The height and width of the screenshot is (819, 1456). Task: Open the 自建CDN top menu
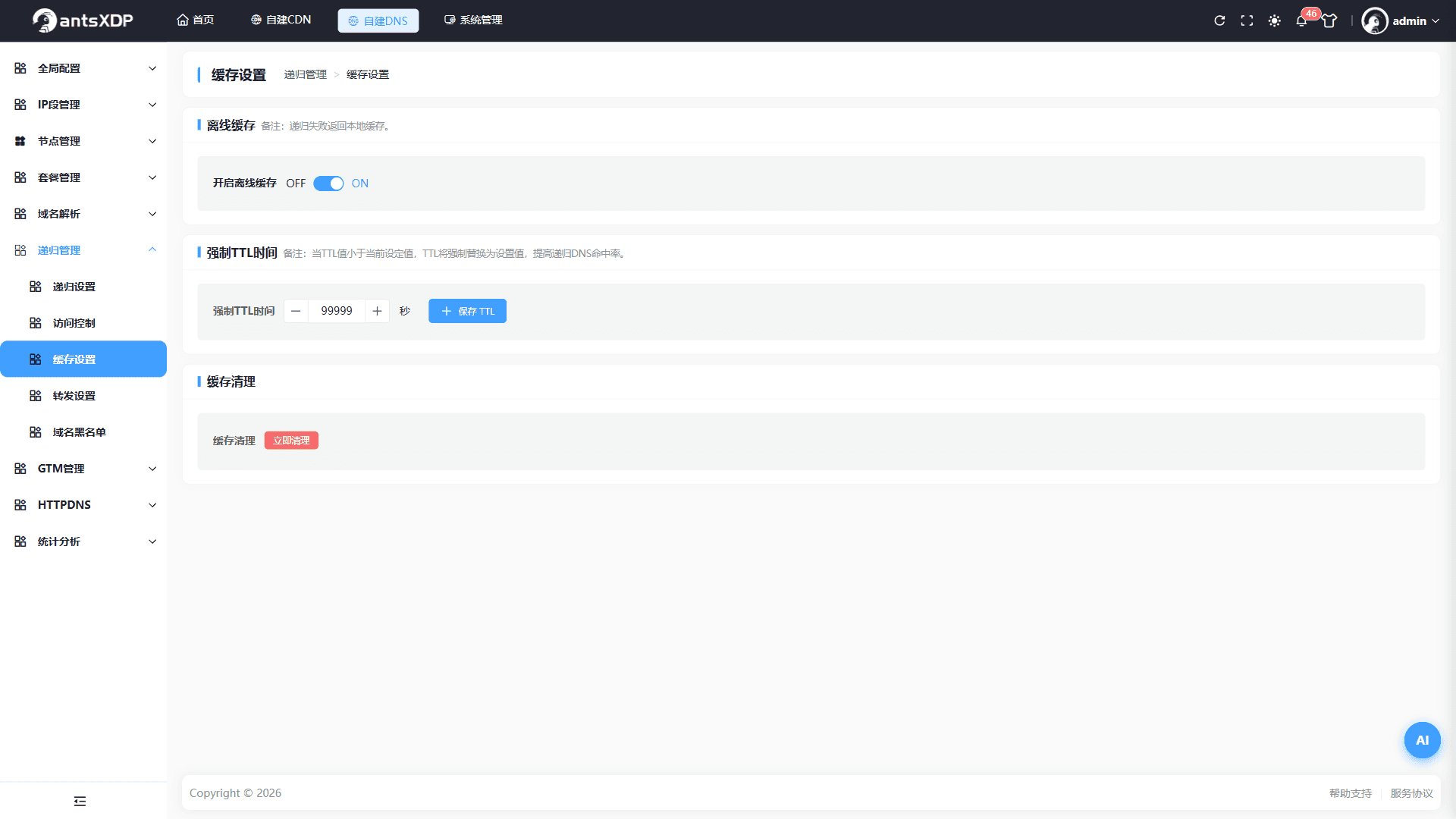[281, 20]
